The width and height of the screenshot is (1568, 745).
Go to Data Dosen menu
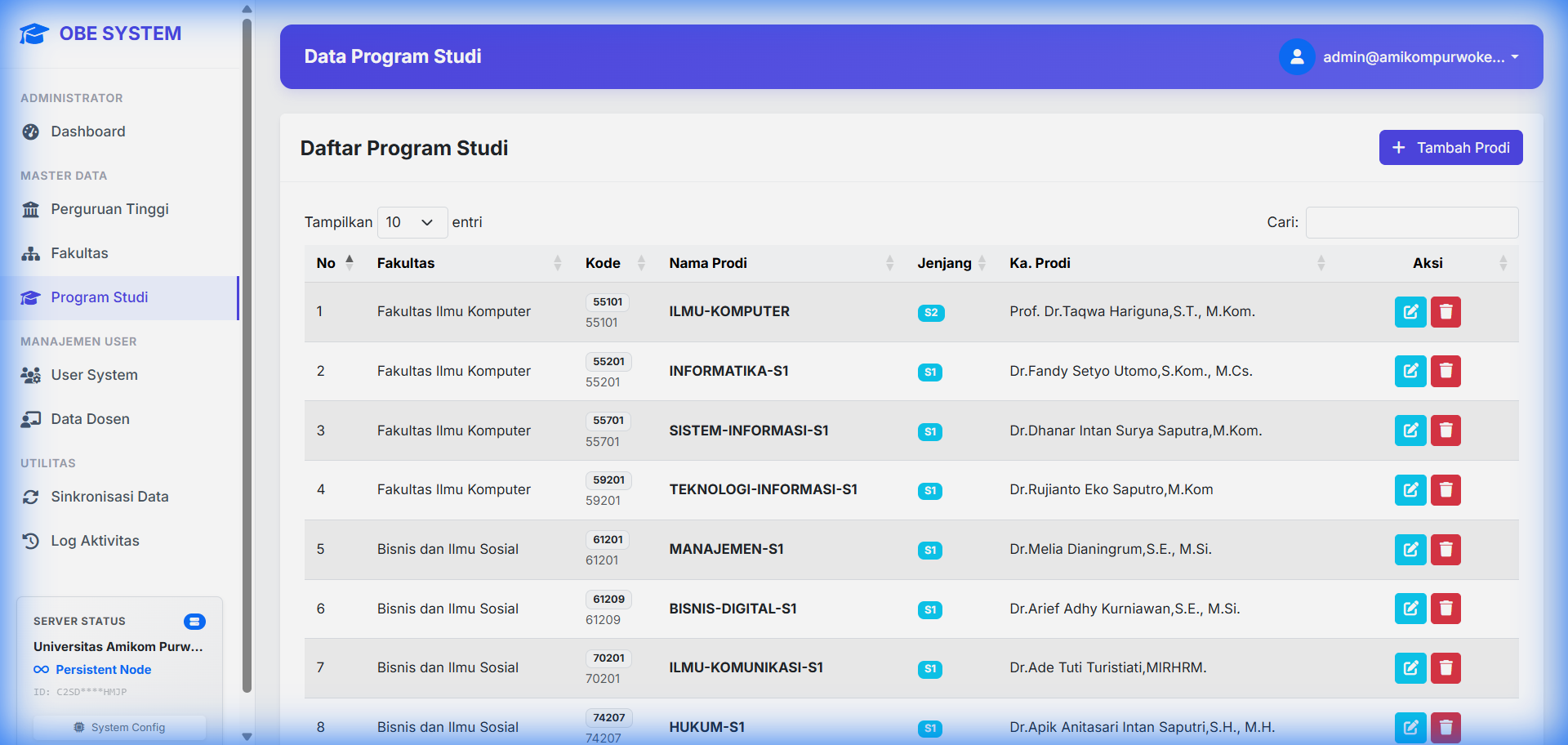point(90,419)
